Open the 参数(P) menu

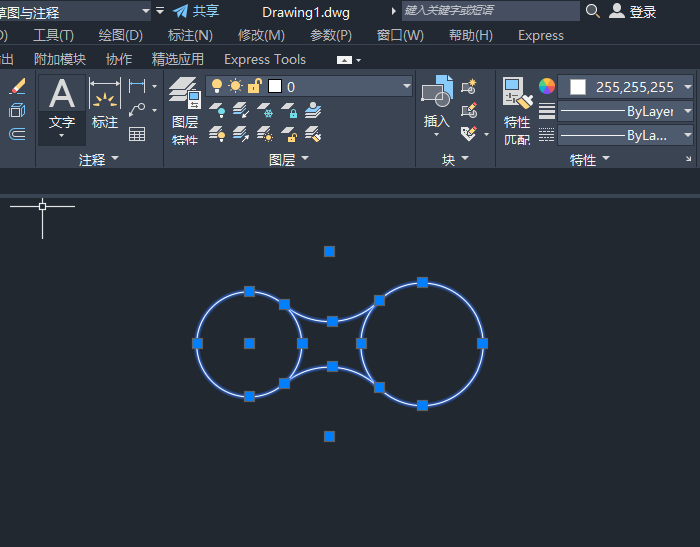coord(331,35)
